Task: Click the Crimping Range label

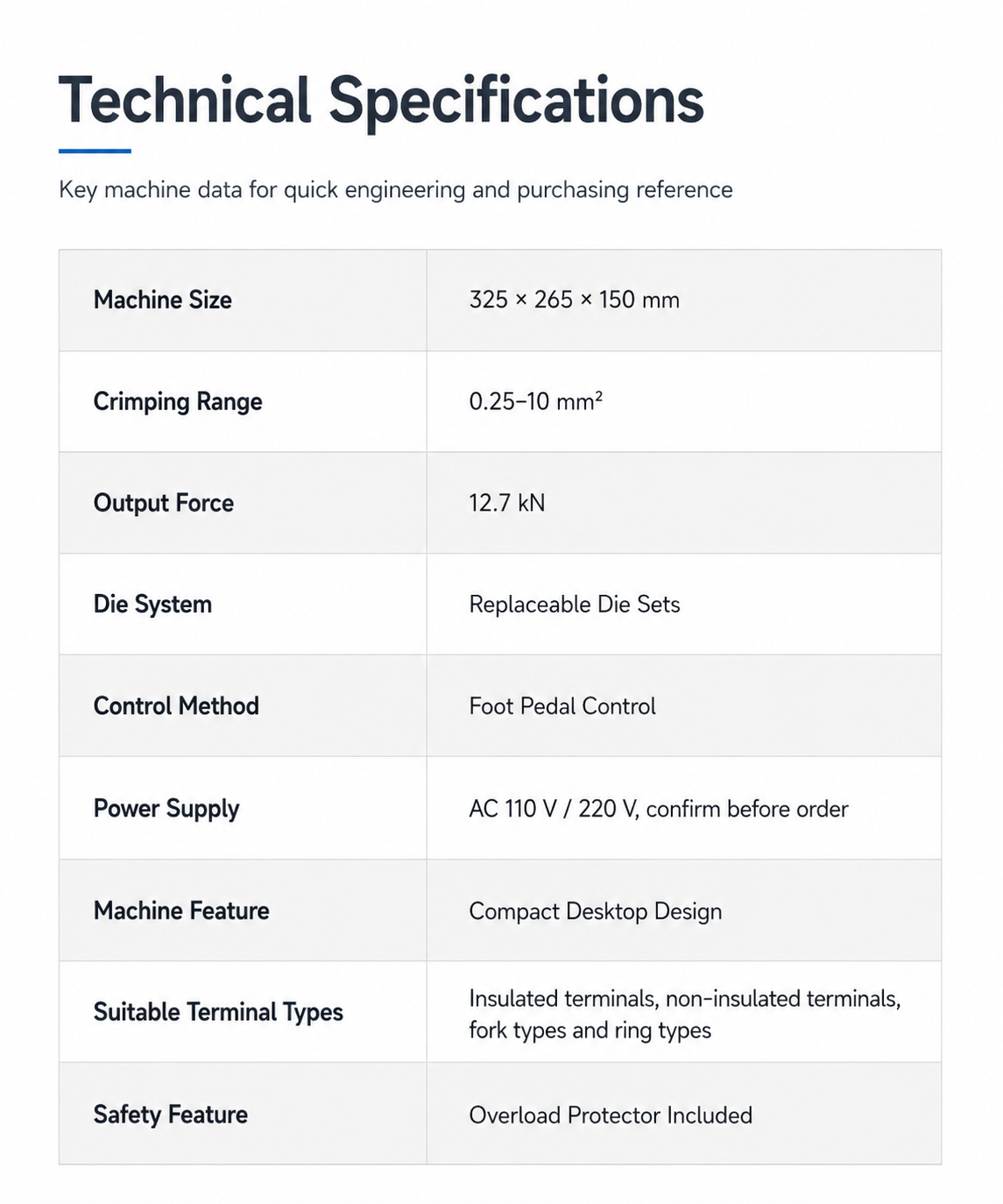Action: pyautogui.click(x=178, y=401)
